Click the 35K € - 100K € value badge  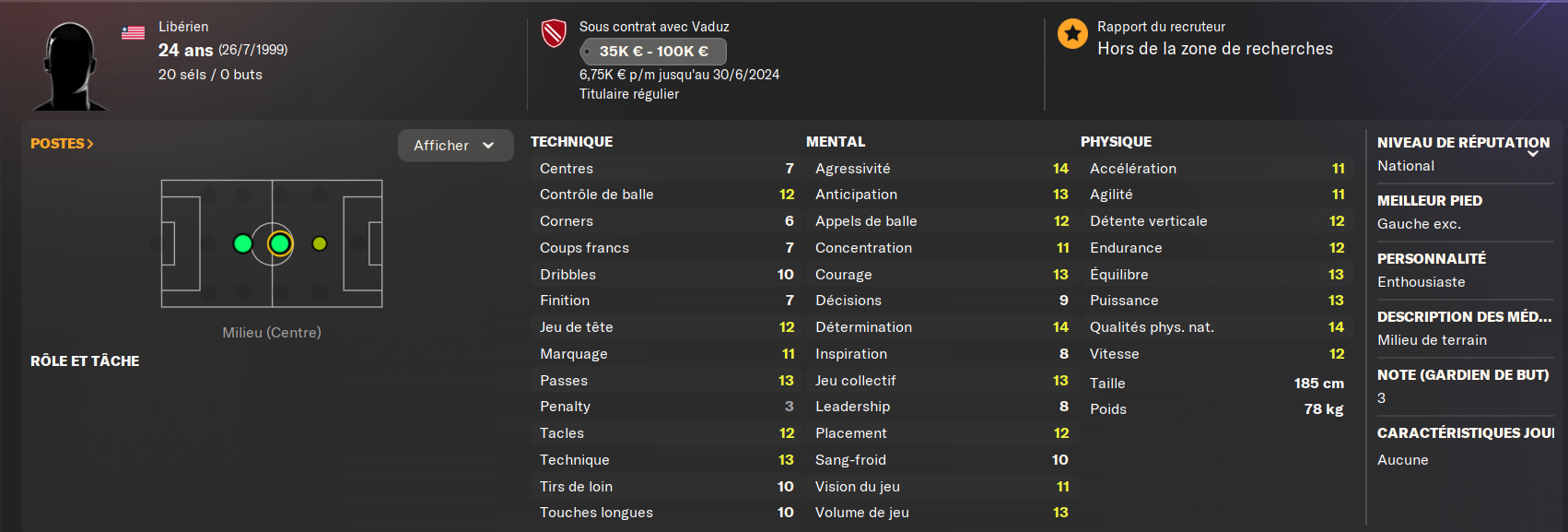[653, 52]
